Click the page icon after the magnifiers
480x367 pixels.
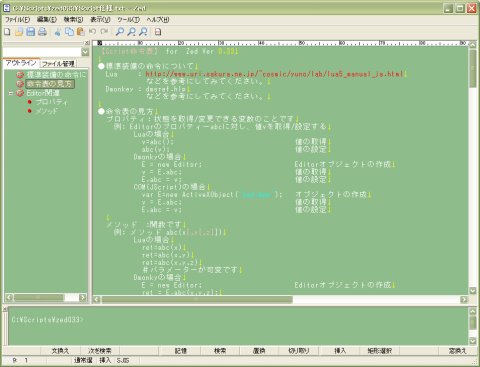(158, 32)
